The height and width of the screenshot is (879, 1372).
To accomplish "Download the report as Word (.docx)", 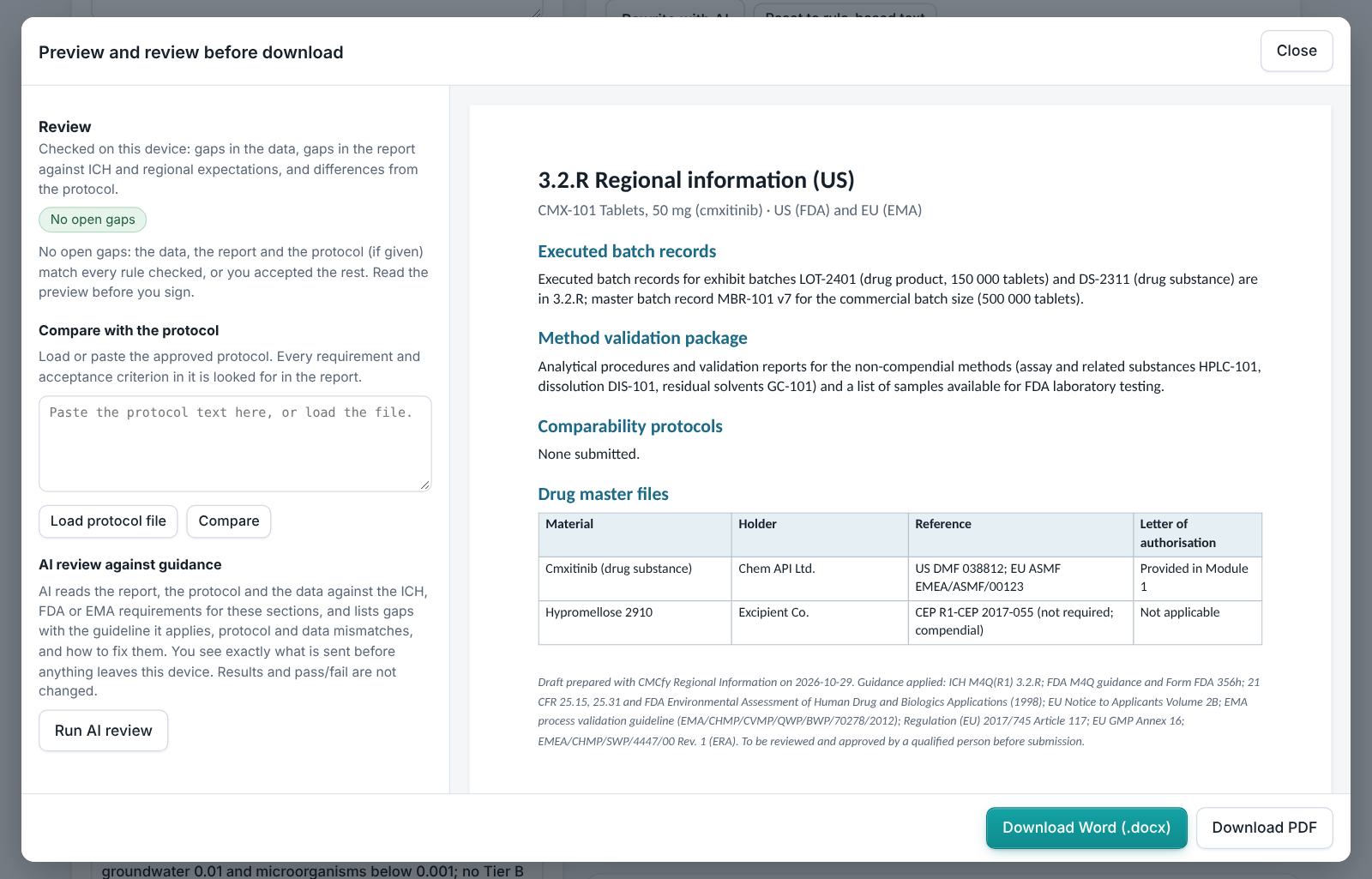I will pos(1086,828).
